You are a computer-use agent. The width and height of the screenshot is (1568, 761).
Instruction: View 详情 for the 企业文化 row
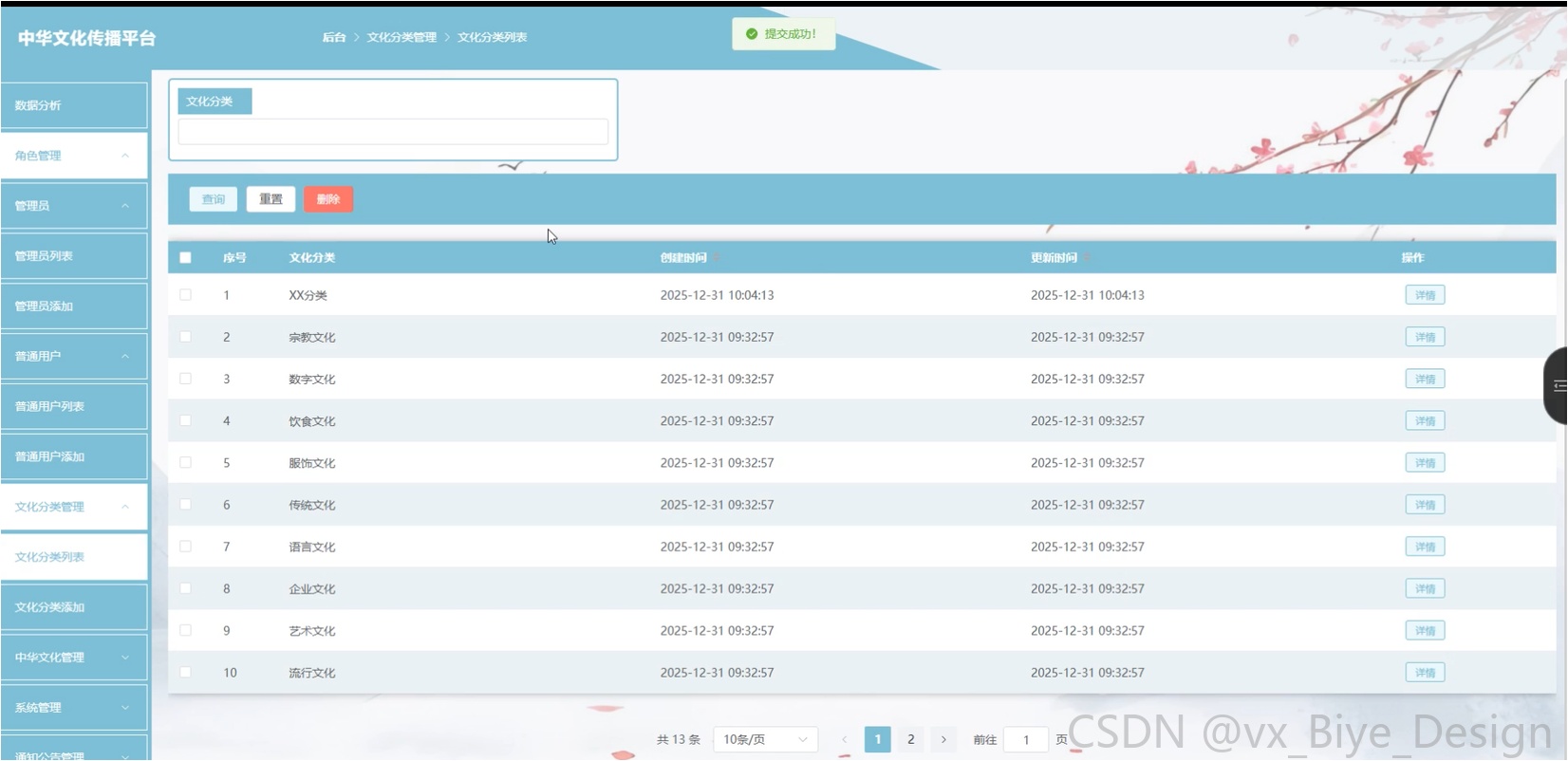(1425, 588)
